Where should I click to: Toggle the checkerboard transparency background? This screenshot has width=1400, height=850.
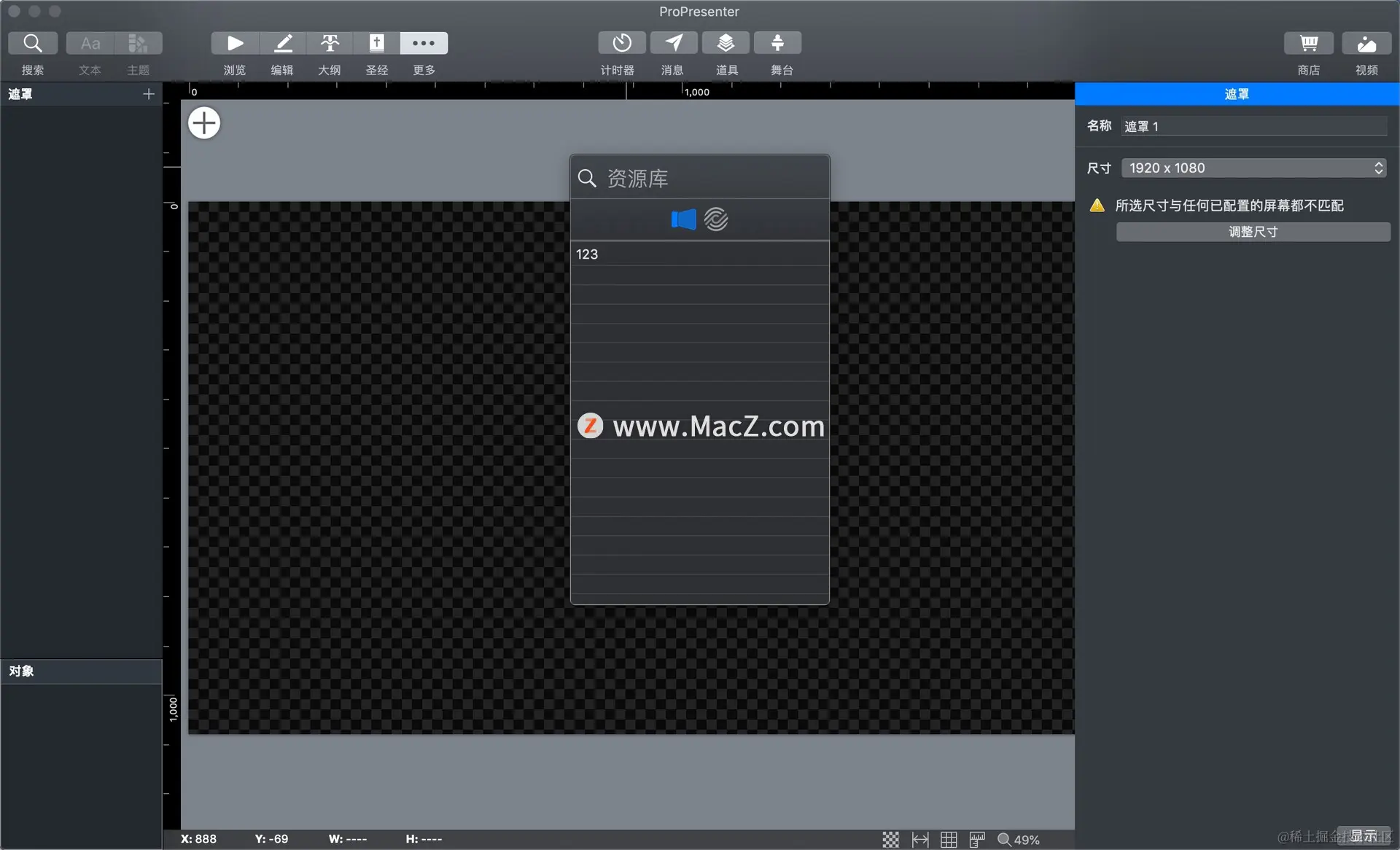coord(890,839)
